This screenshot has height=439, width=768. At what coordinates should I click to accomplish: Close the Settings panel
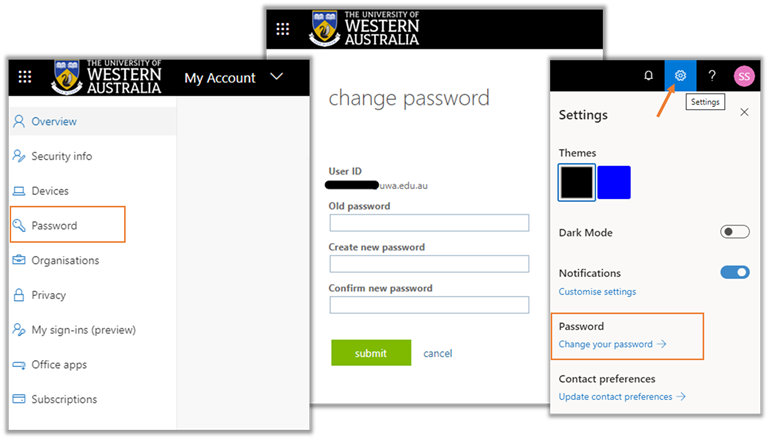coord(744,113)
